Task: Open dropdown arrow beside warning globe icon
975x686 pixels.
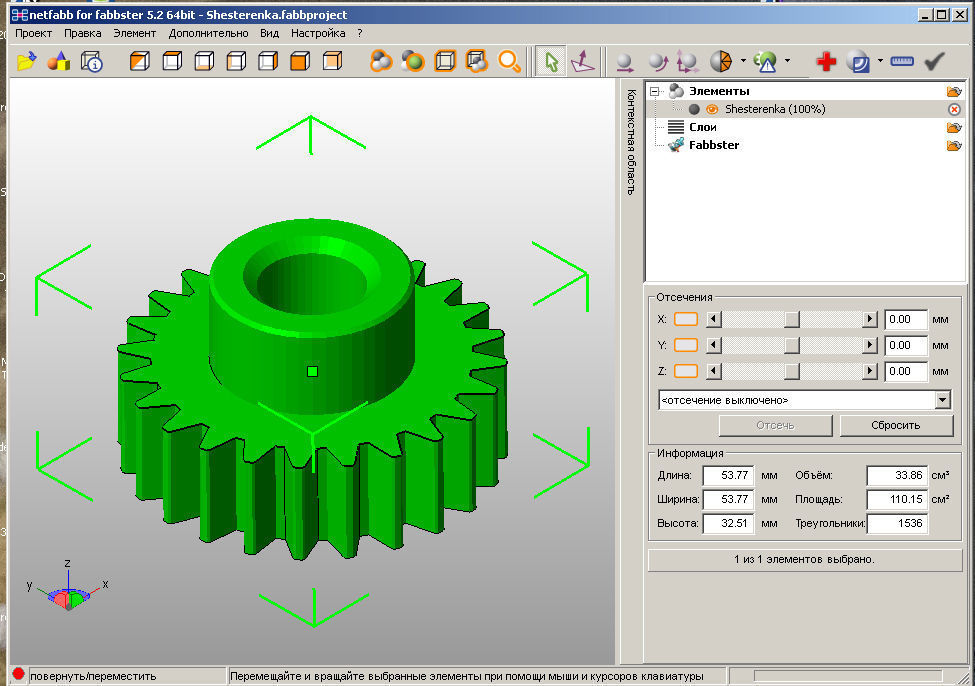Action: tap(787, 61)
